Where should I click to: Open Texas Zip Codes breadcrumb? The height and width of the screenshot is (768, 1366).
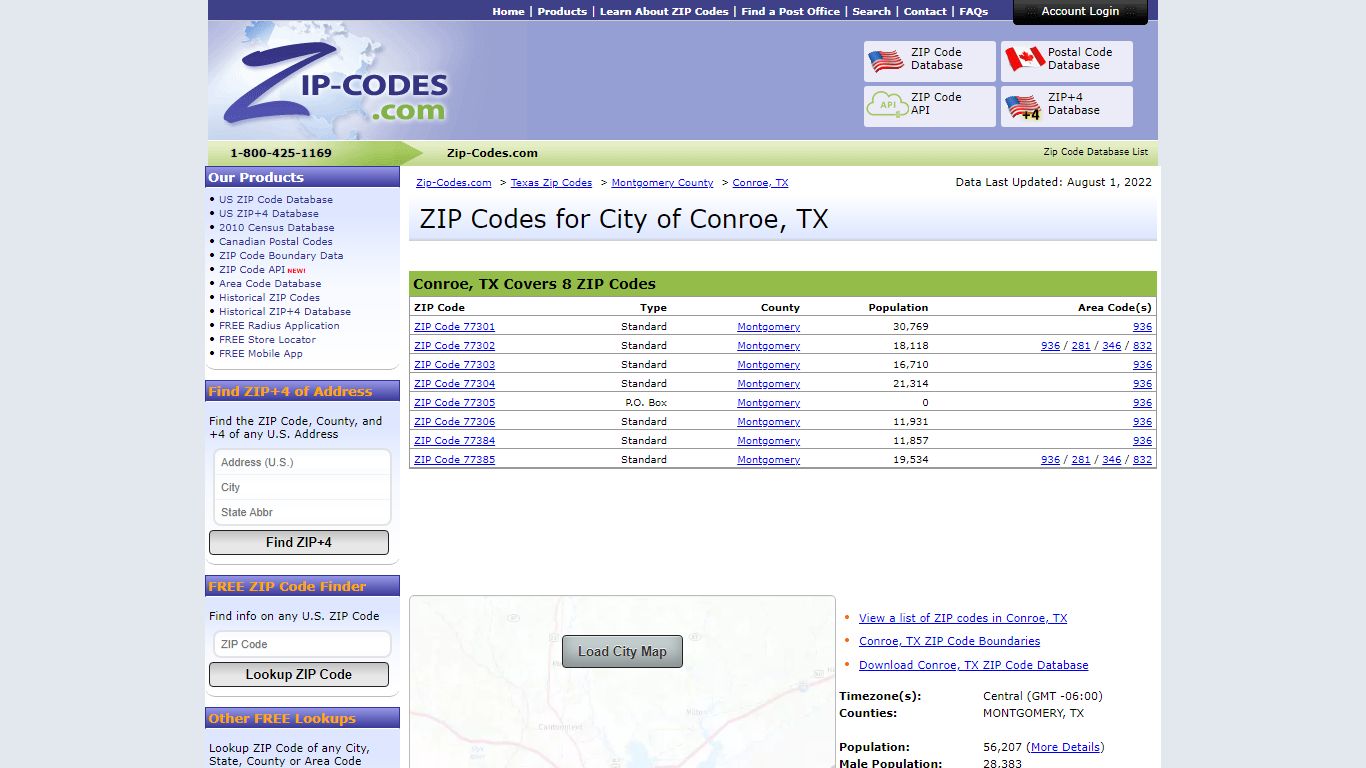click(x=551, y=183)
